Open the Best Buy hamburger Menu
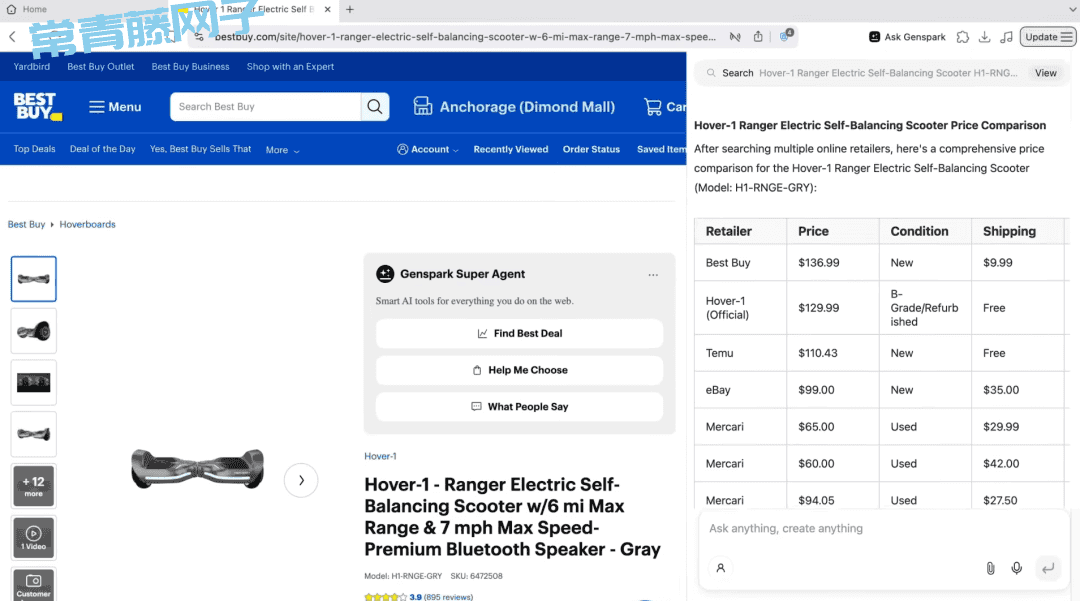 click(x=115, y=107)
